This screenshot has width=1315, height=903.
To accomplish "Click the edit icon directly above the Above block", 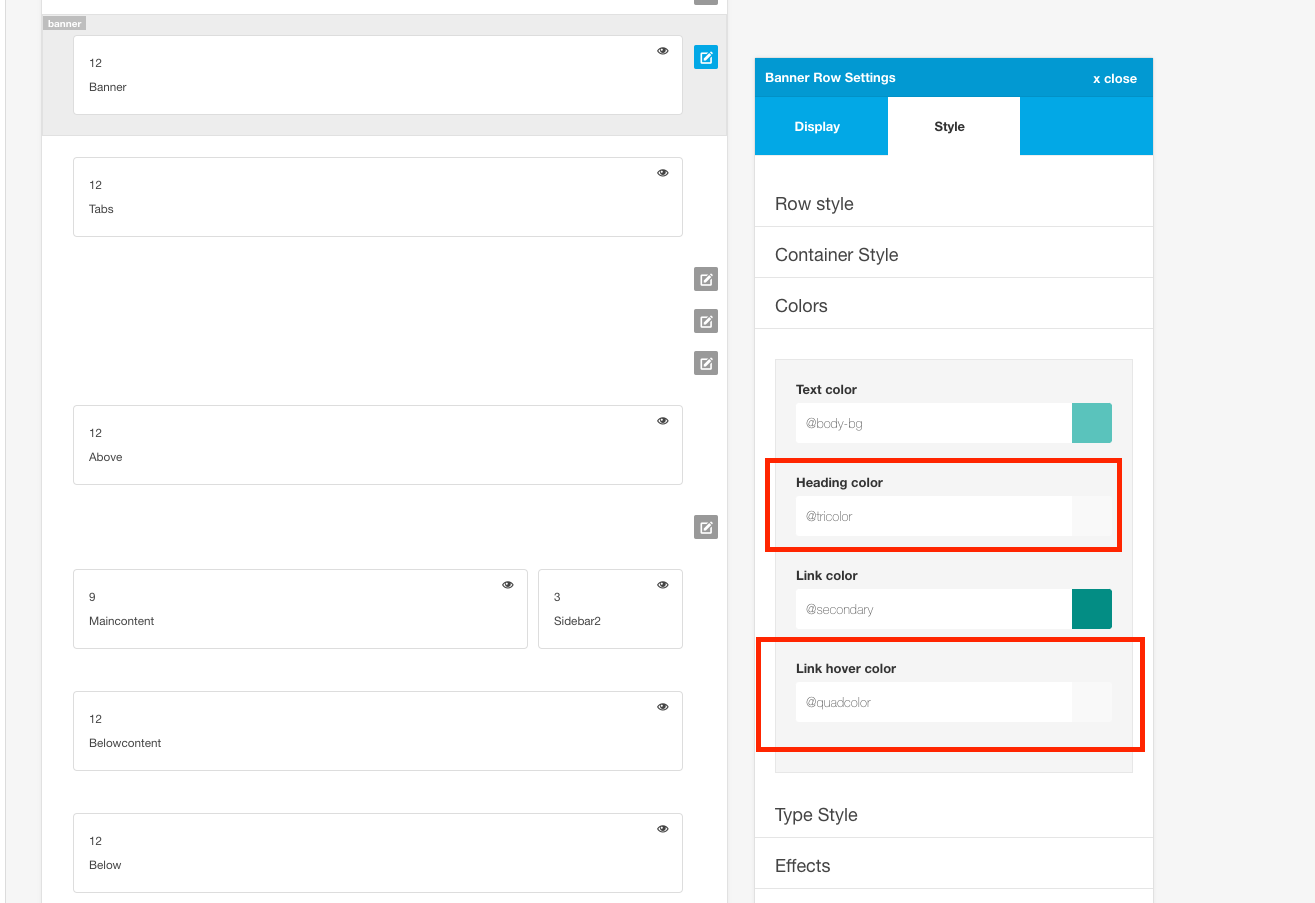I will click(x=706, y=363).
